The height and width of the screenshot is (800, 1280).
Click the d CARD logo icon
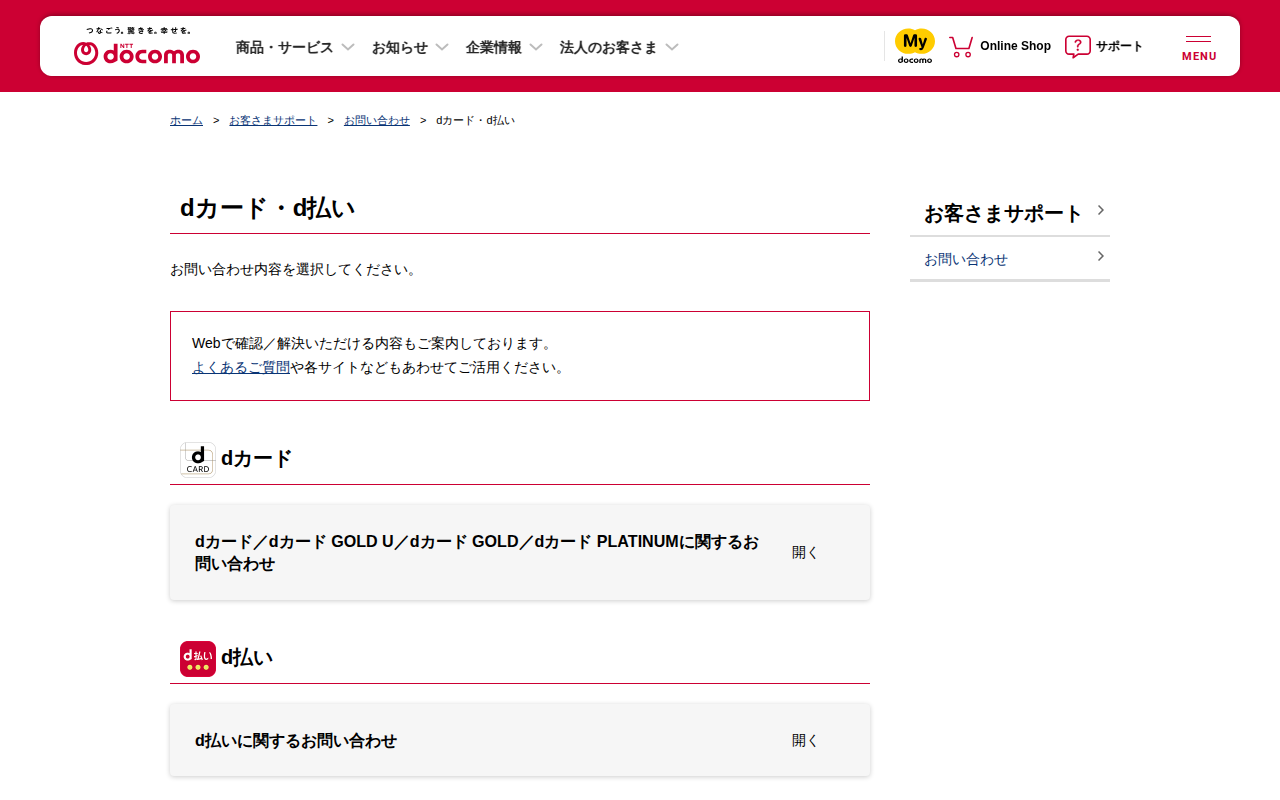(x=198, y=459)
